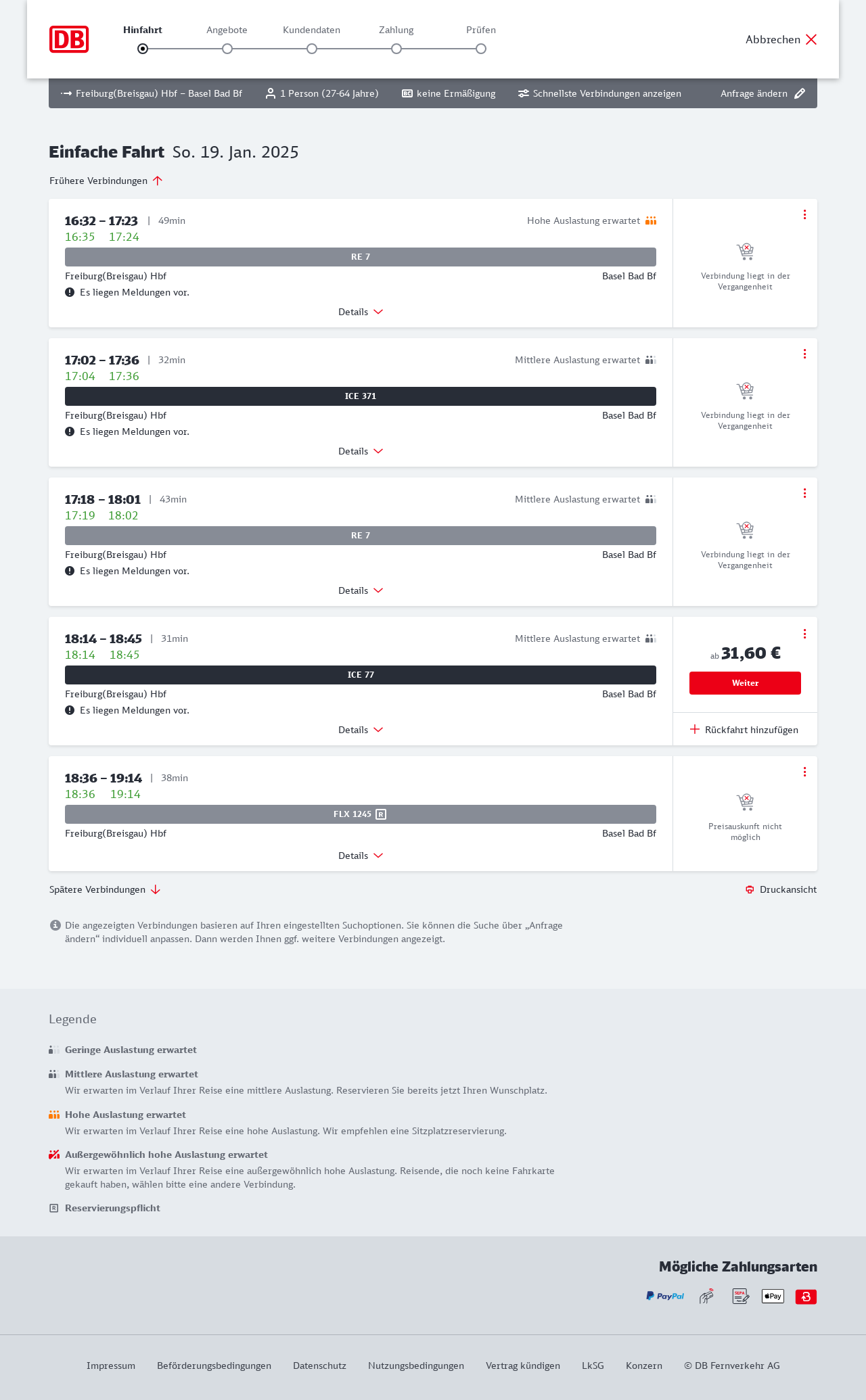866x1400 pixels.
Task: Click Rückfahrt hinzufügen
Action: tap(744, 730)
